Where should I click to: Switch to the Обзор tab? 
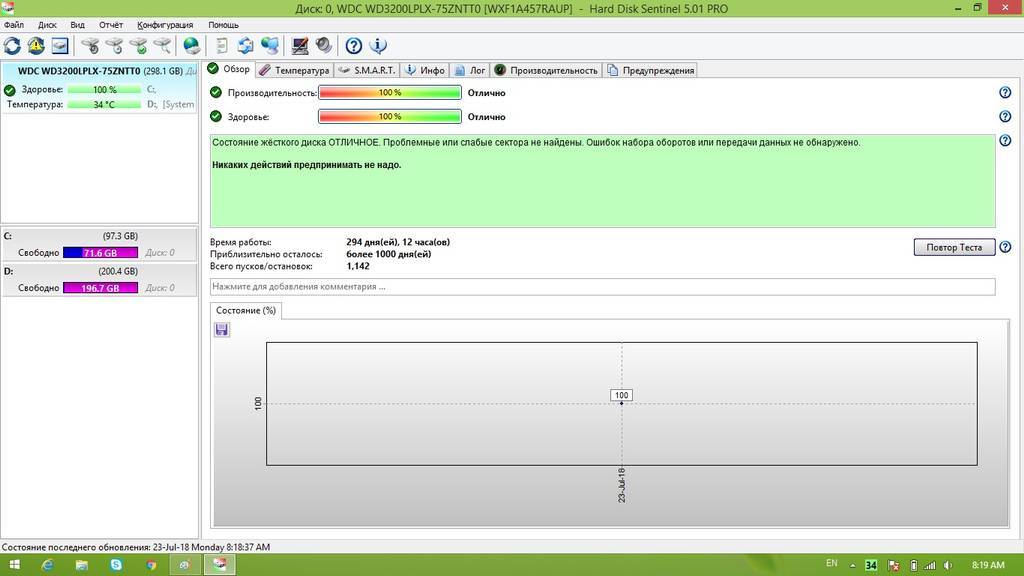pos(229,69)
